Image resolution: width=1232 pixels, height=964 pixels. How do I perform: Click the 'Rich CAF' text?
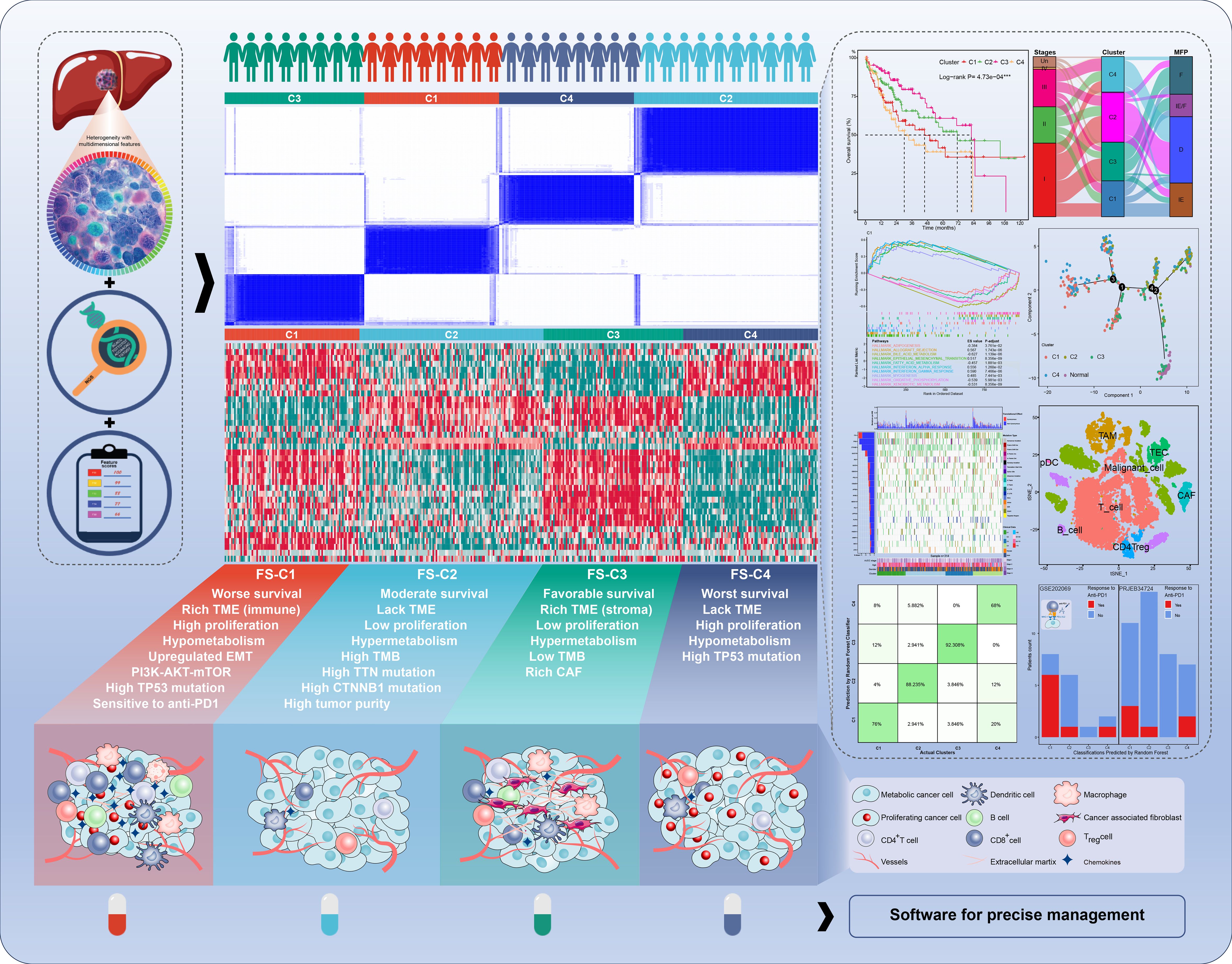(x=553, y=672)
